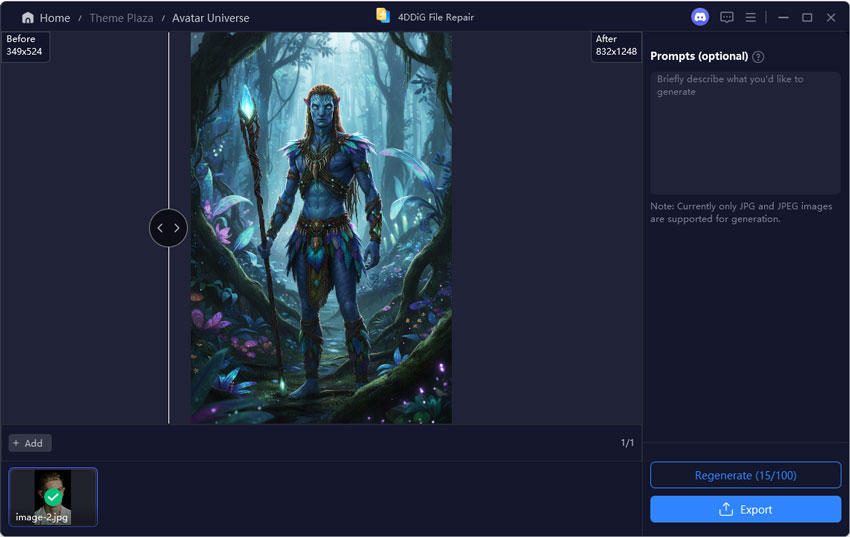The width and height of the screenshot is (850, 537).
Task: Click the Home house icon
Action: coord(28,18)
